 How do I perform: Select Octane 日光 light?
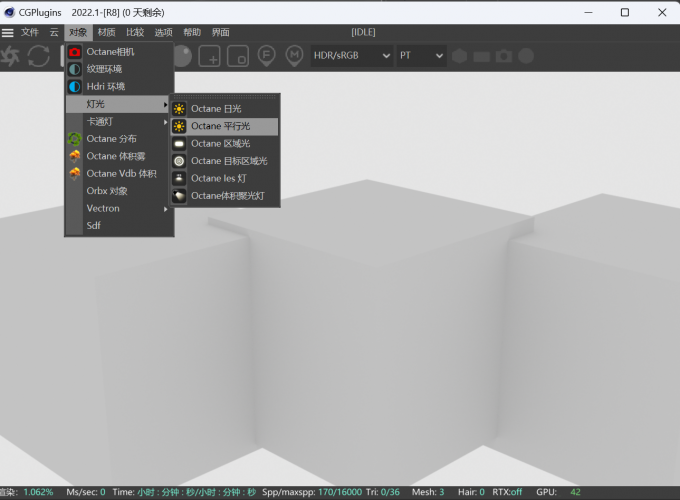(225, 109)
